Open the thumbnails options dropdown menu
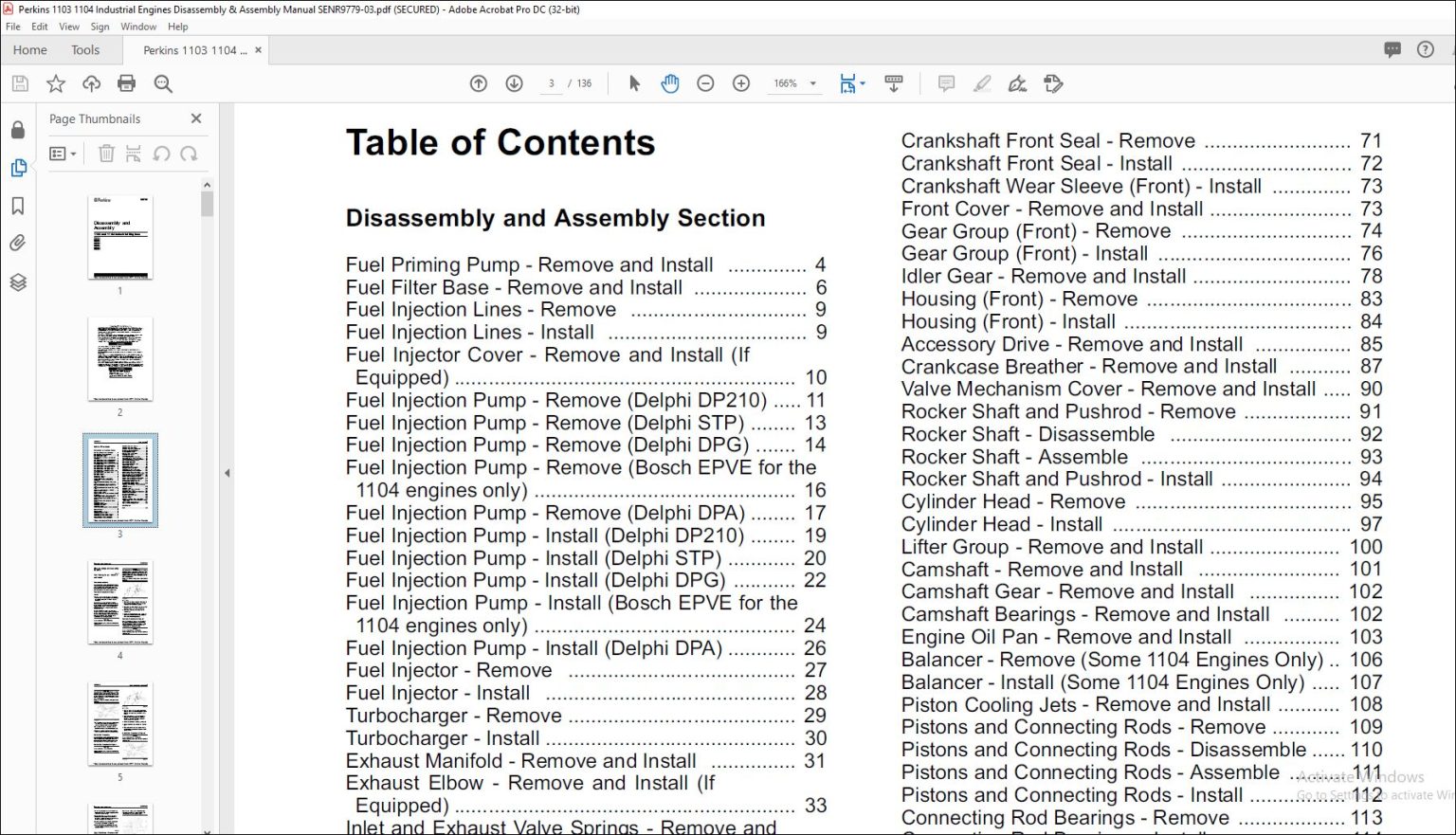 coord(63,154)
